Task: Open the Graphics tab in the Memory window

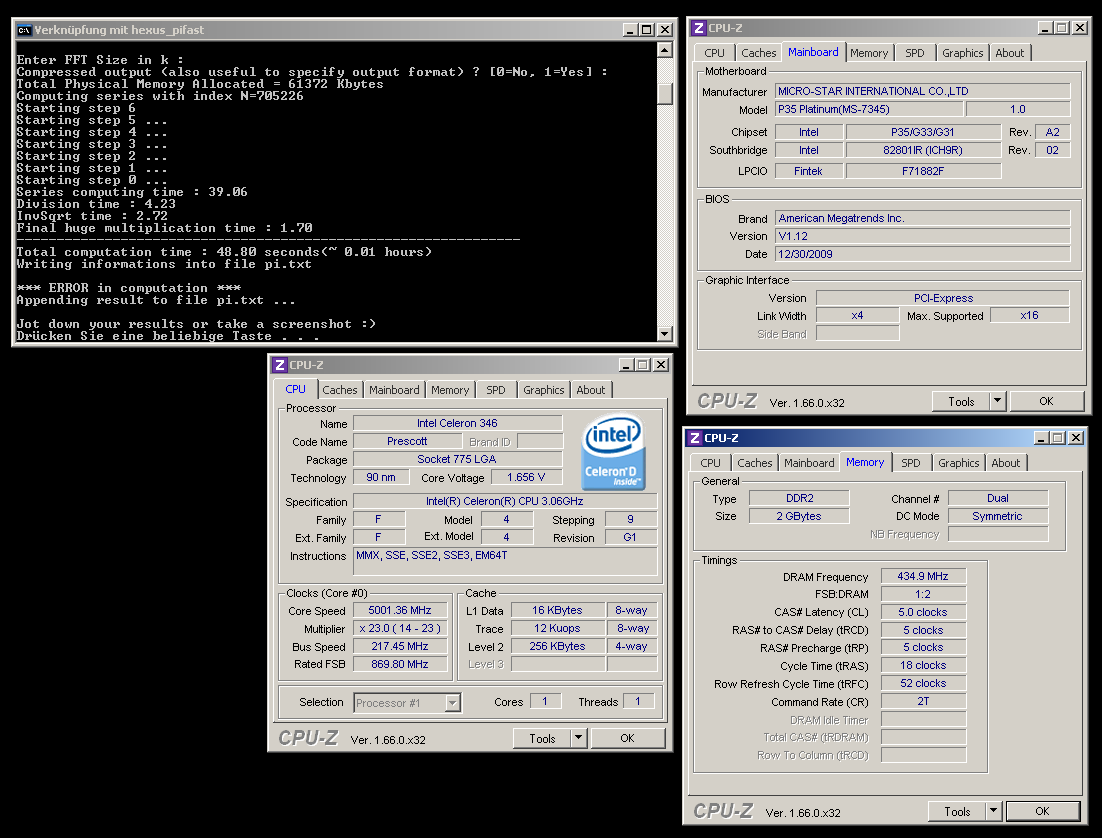Action: coord(958,463)
